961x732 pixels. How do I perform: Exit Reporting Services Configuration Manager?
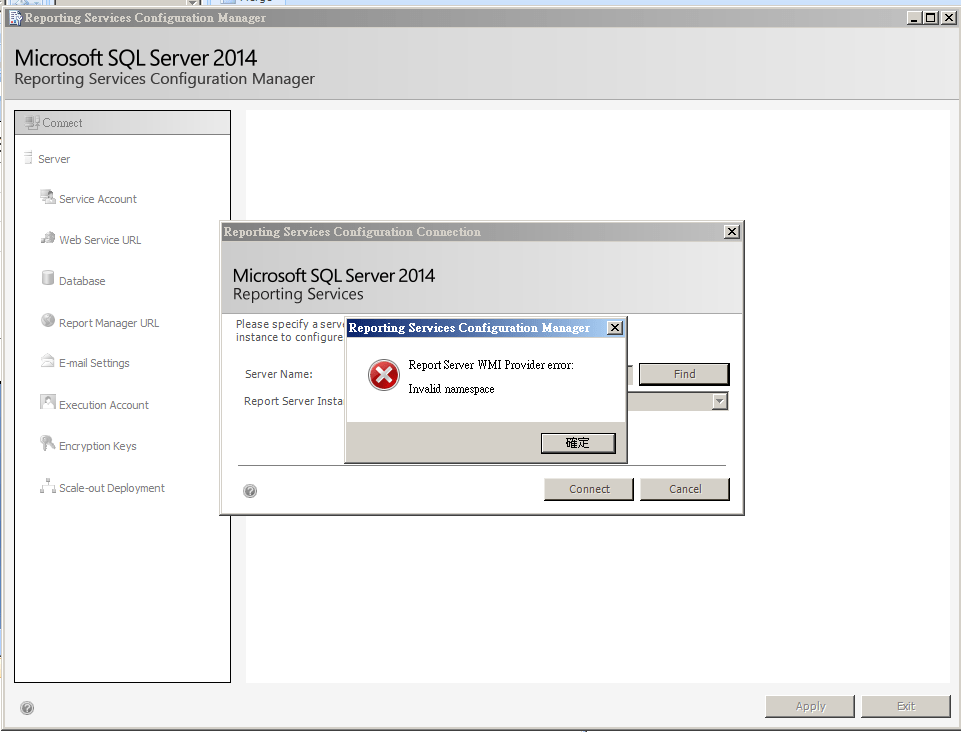(x=905, y=706)
